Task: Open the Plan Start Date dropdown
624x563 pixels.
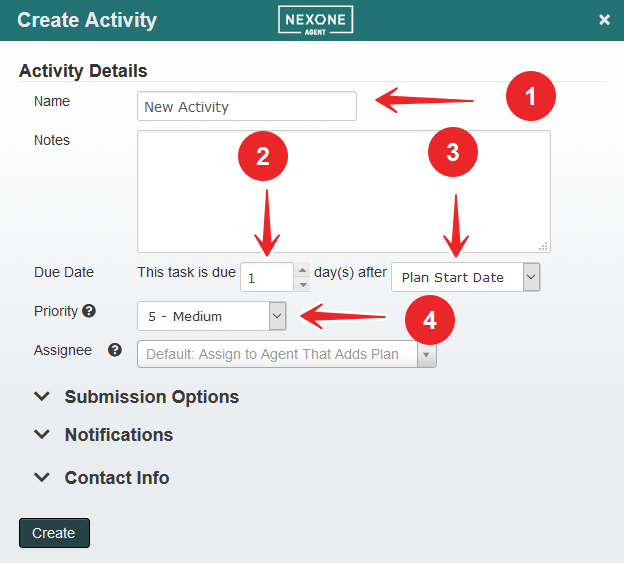Action: (531, 277)
